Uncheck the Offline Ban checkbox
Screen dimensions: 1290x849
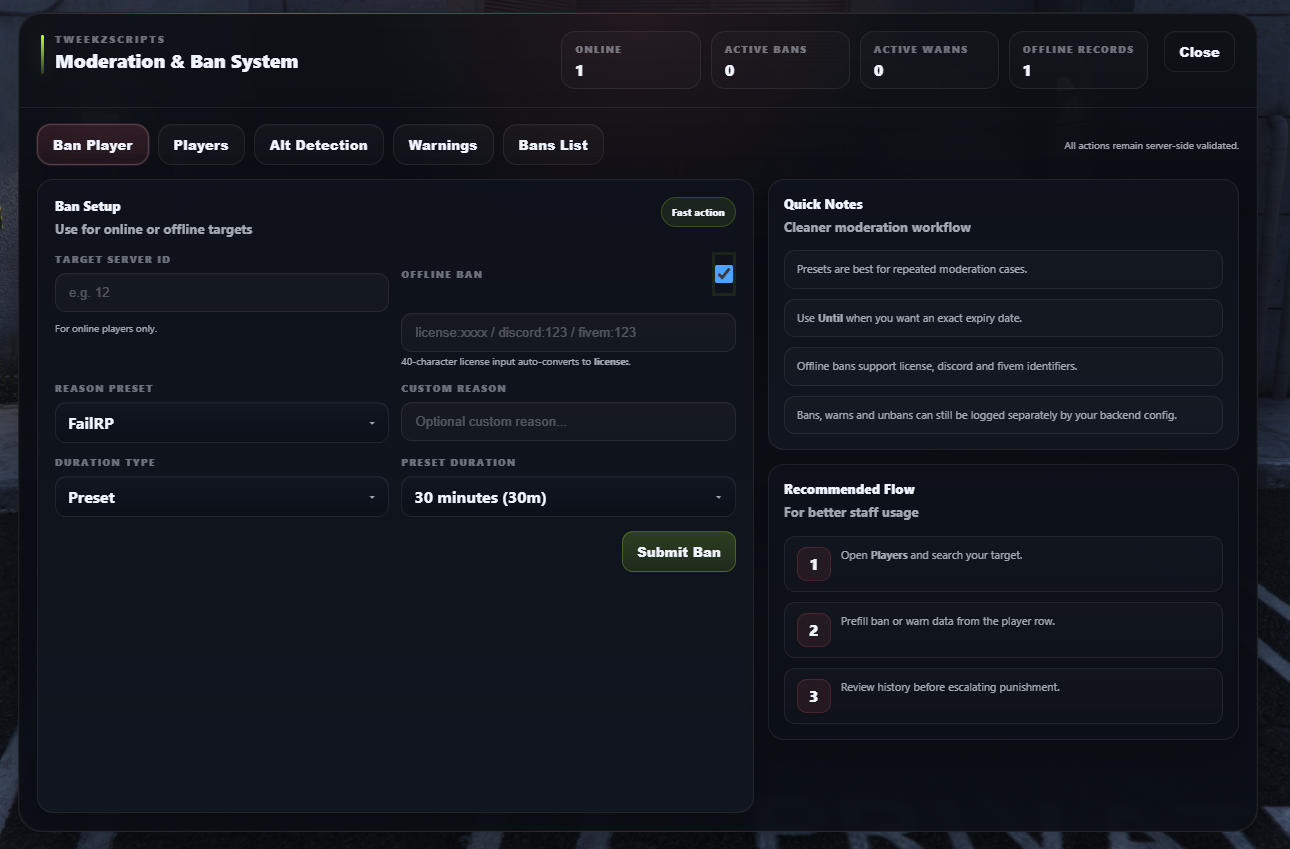(x=724, y=274)
